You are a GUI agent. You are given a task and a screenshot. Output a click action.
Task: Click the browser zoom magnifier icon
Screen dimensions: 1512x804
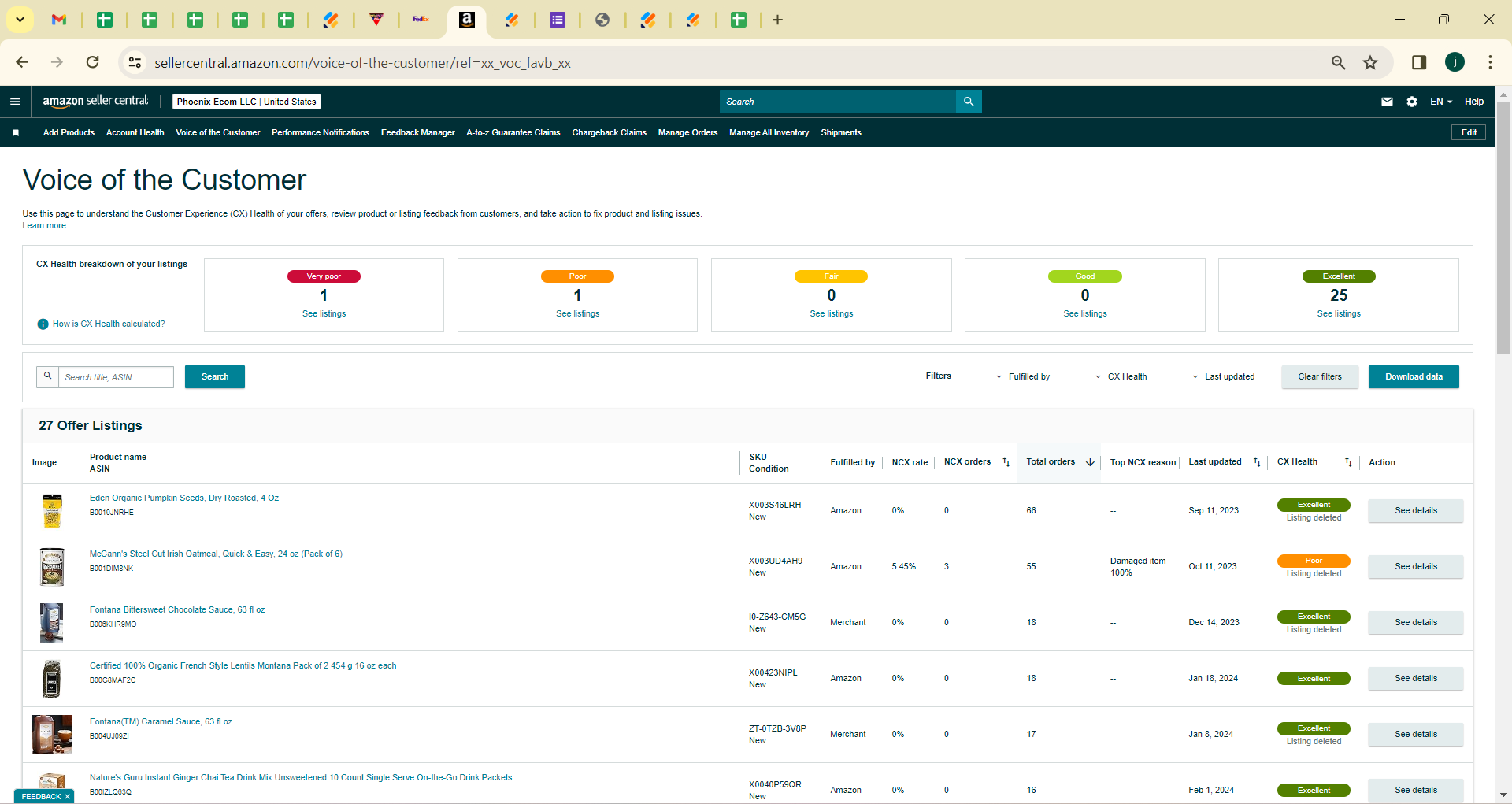tap(1338, 62)
